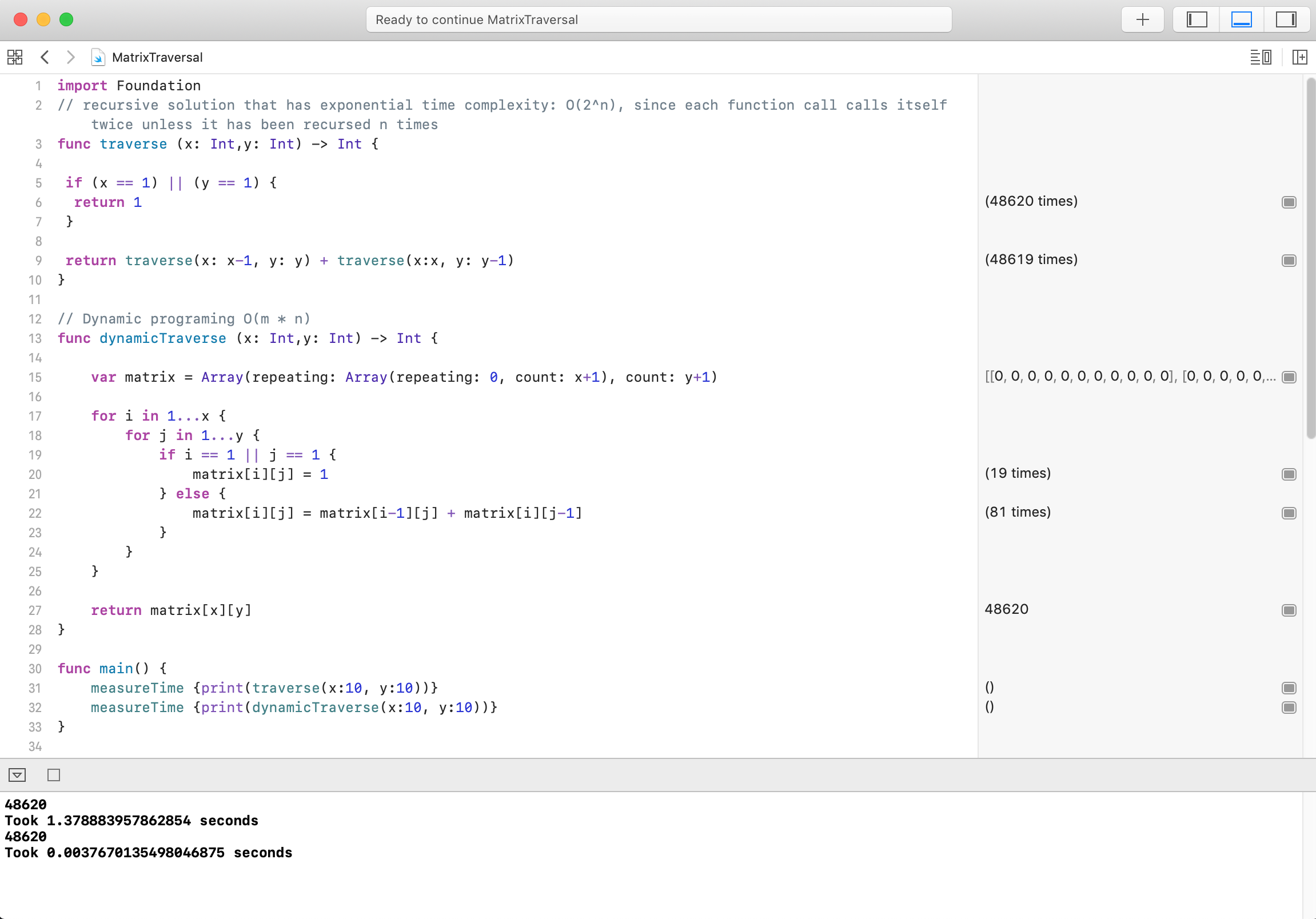Click the stop execution square icon

click(53, 775)
